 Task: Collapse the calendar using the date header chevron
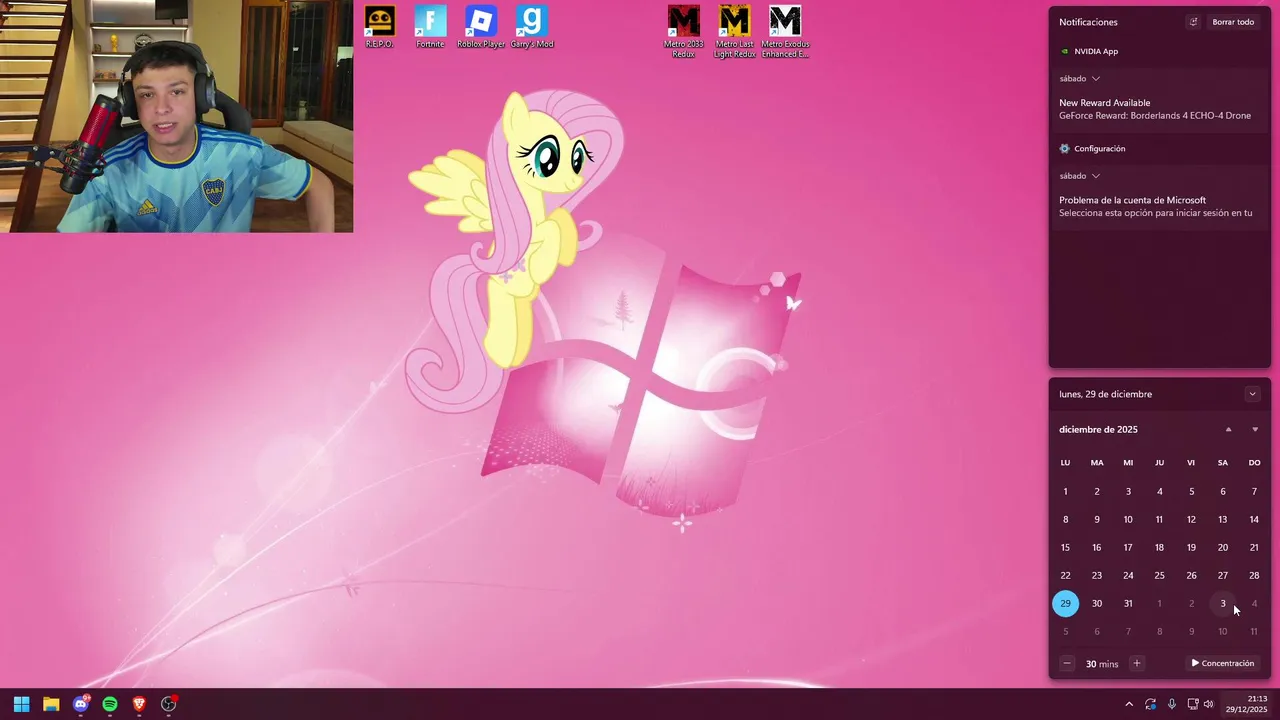click(1252, 394)
